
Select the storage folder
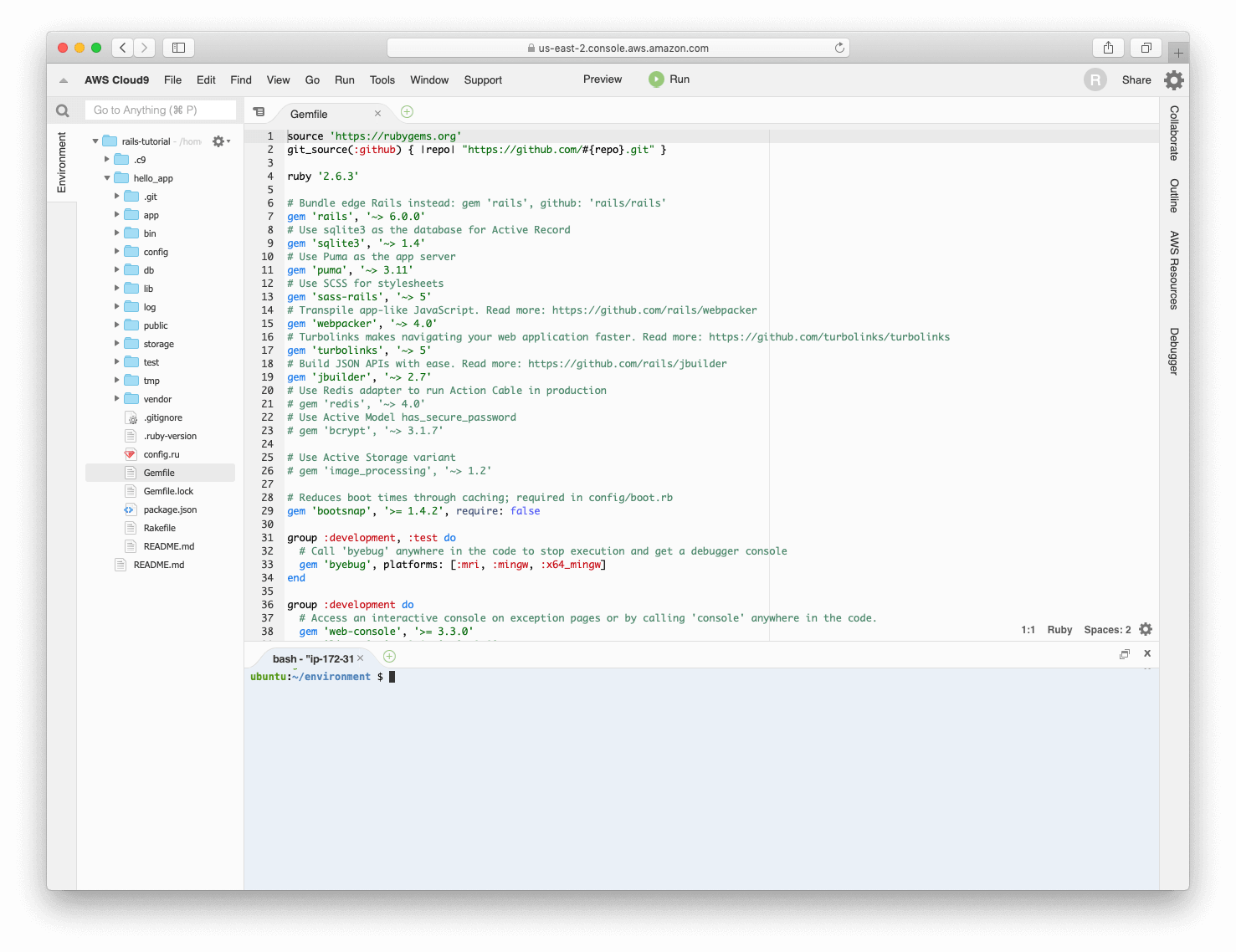[158, 344]
